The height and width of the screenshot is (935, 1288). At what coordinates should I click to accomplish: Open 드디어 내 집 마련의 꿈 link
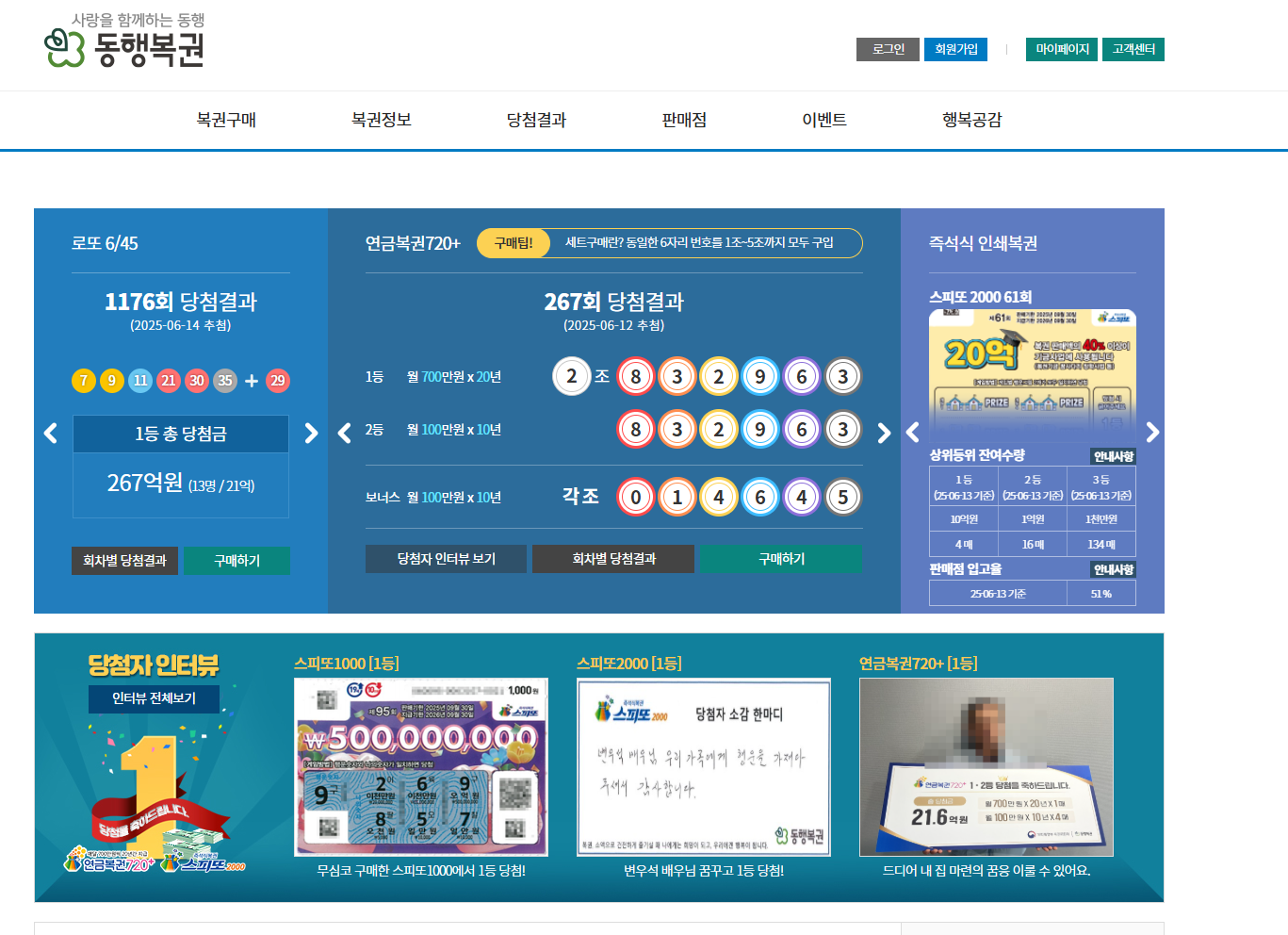(x=986, y=871)
